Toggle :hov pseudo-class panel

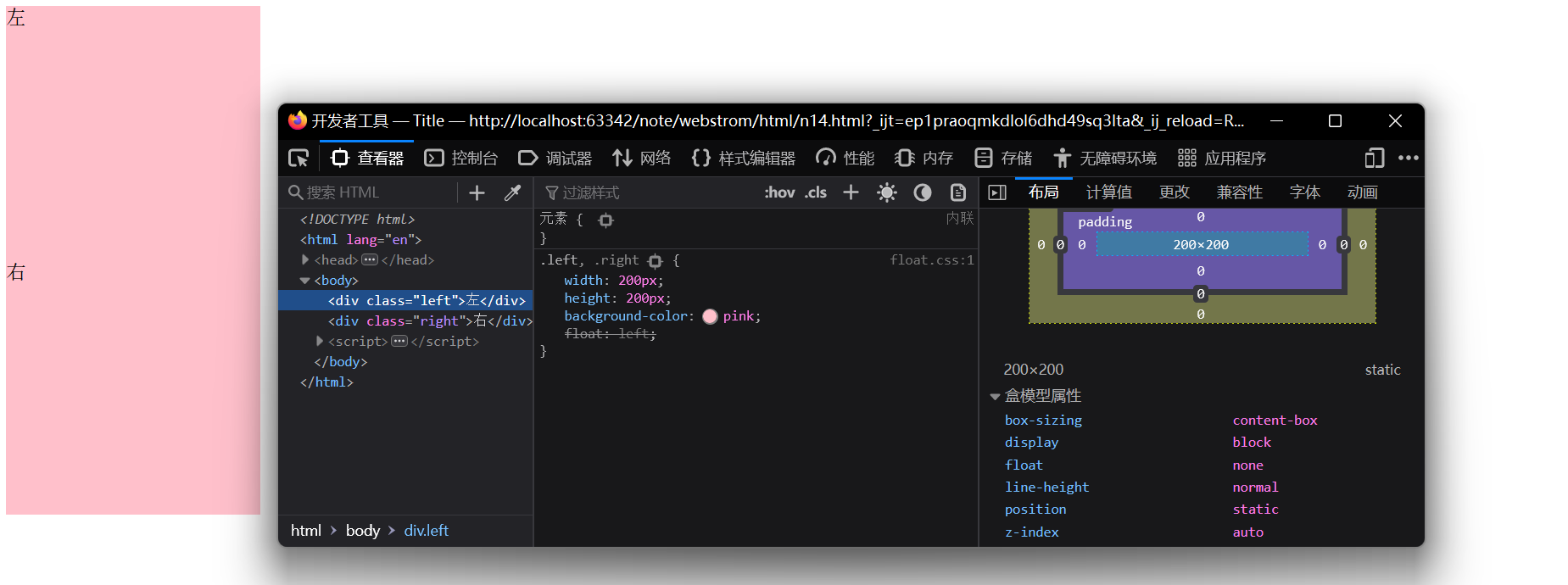(778, 193)
